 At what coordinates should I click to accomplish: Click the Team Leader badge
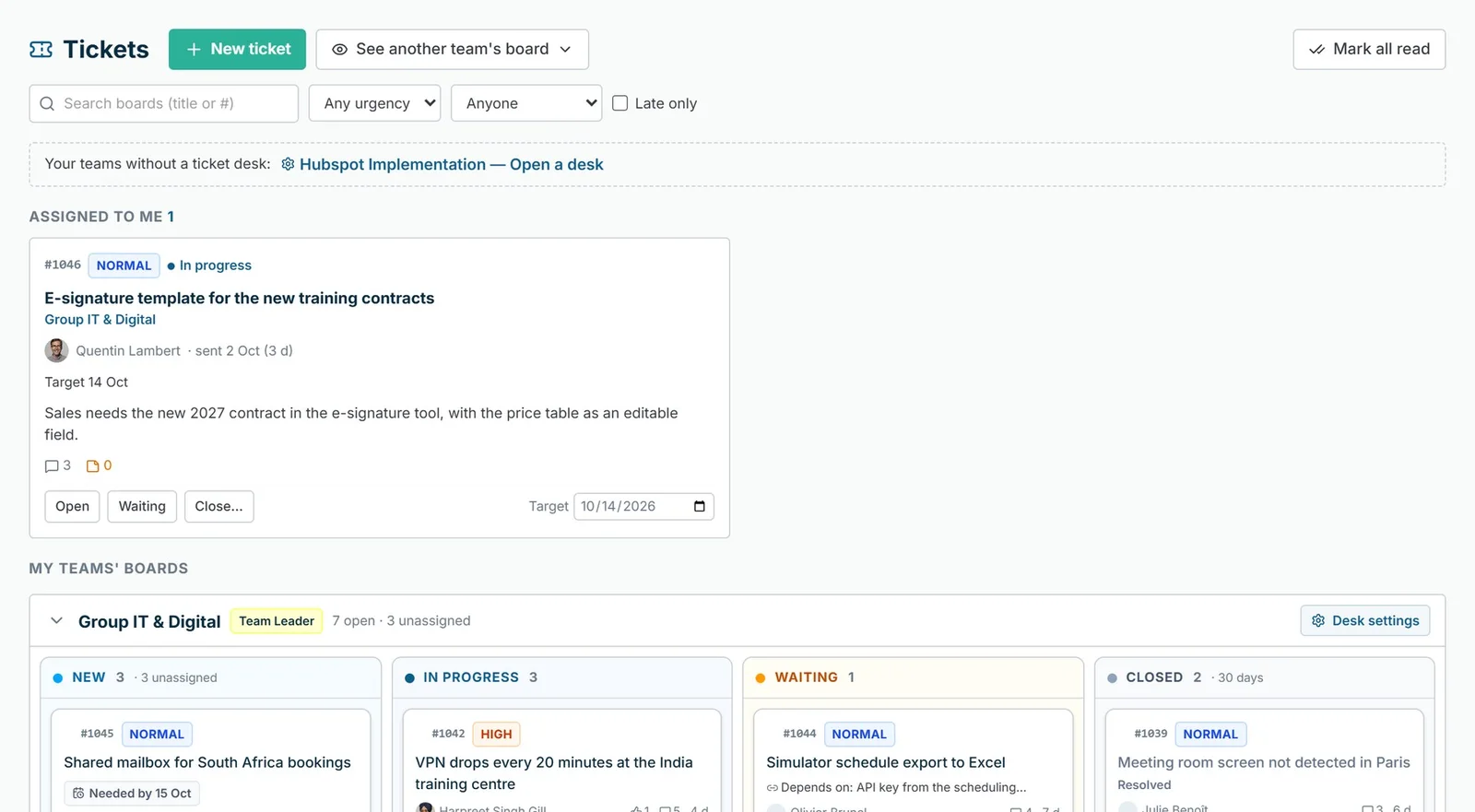(277, 621)
